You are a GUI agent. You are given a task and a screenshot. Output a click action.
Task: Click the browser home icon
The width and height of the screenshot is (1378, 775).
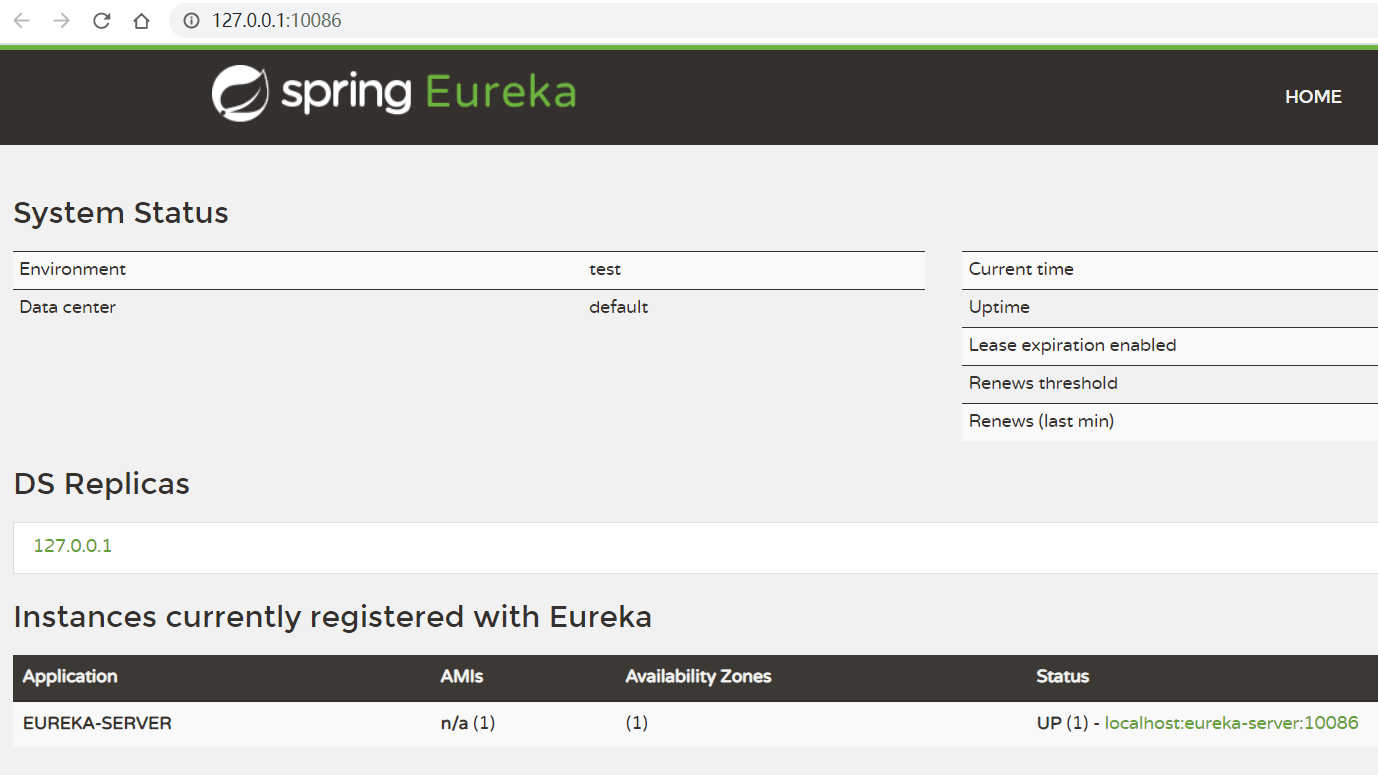click(141, 21)
